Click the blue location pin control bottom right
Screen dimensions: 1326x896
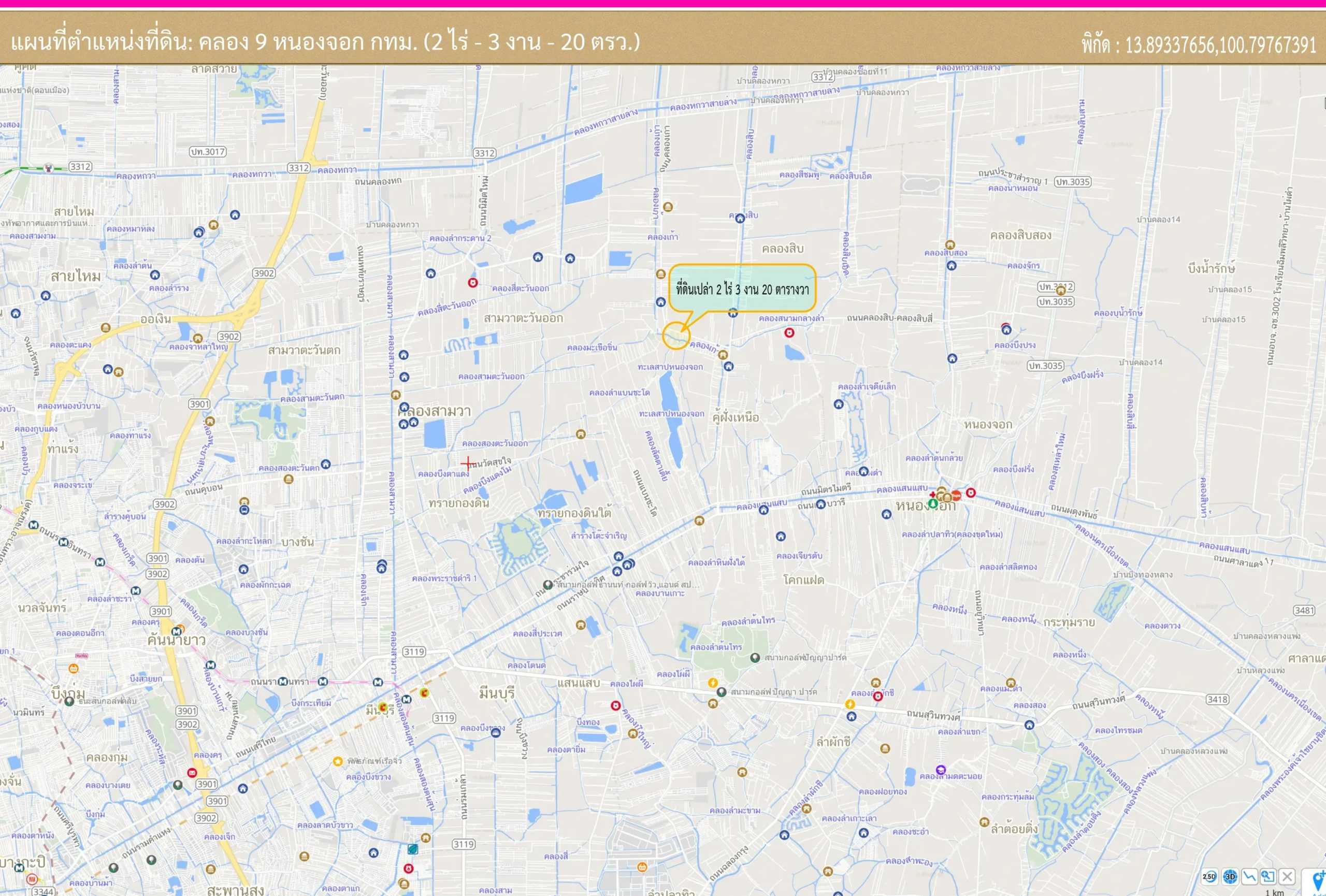pos(1319,880)
